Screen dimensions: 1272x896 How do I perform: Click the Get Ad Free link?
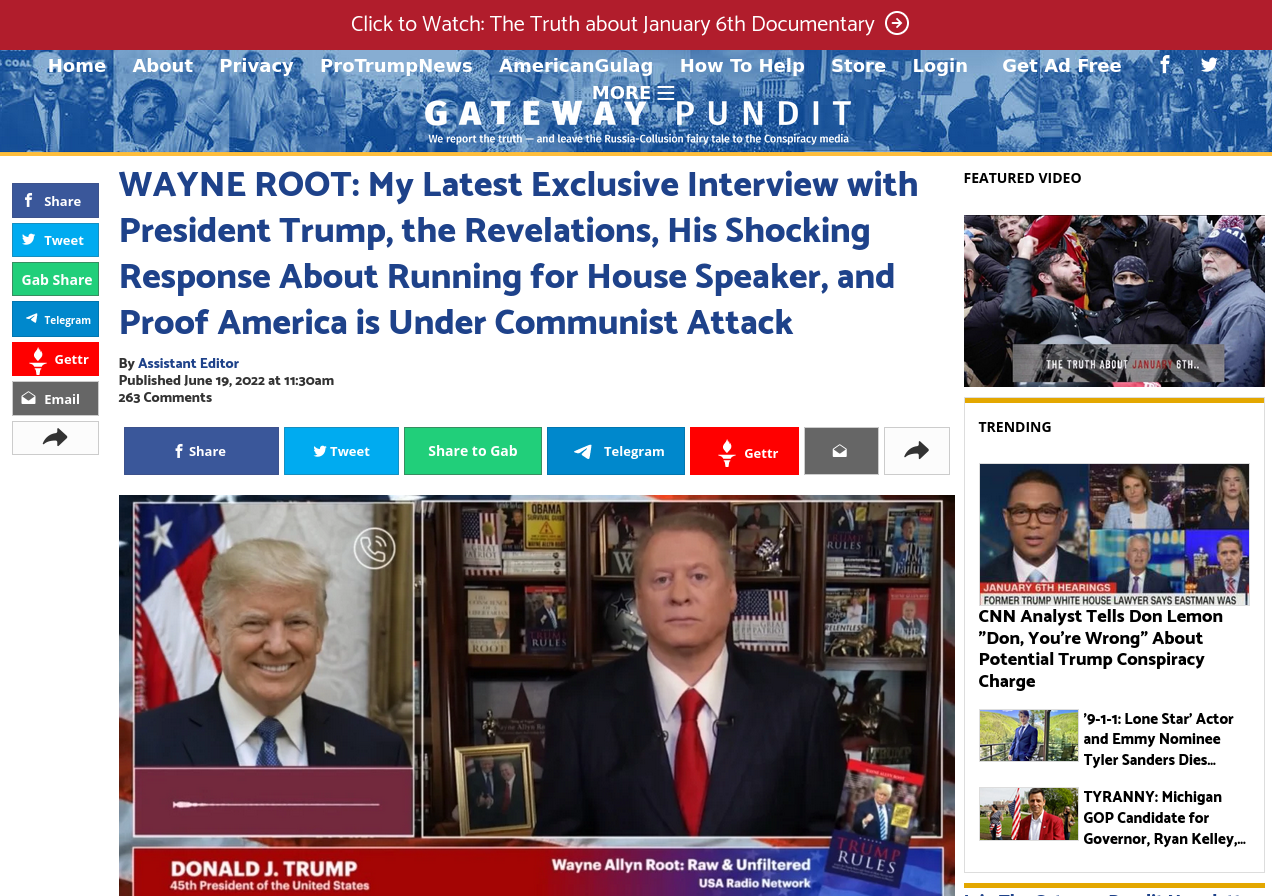pyautogui.click(x=1062, y=65)
